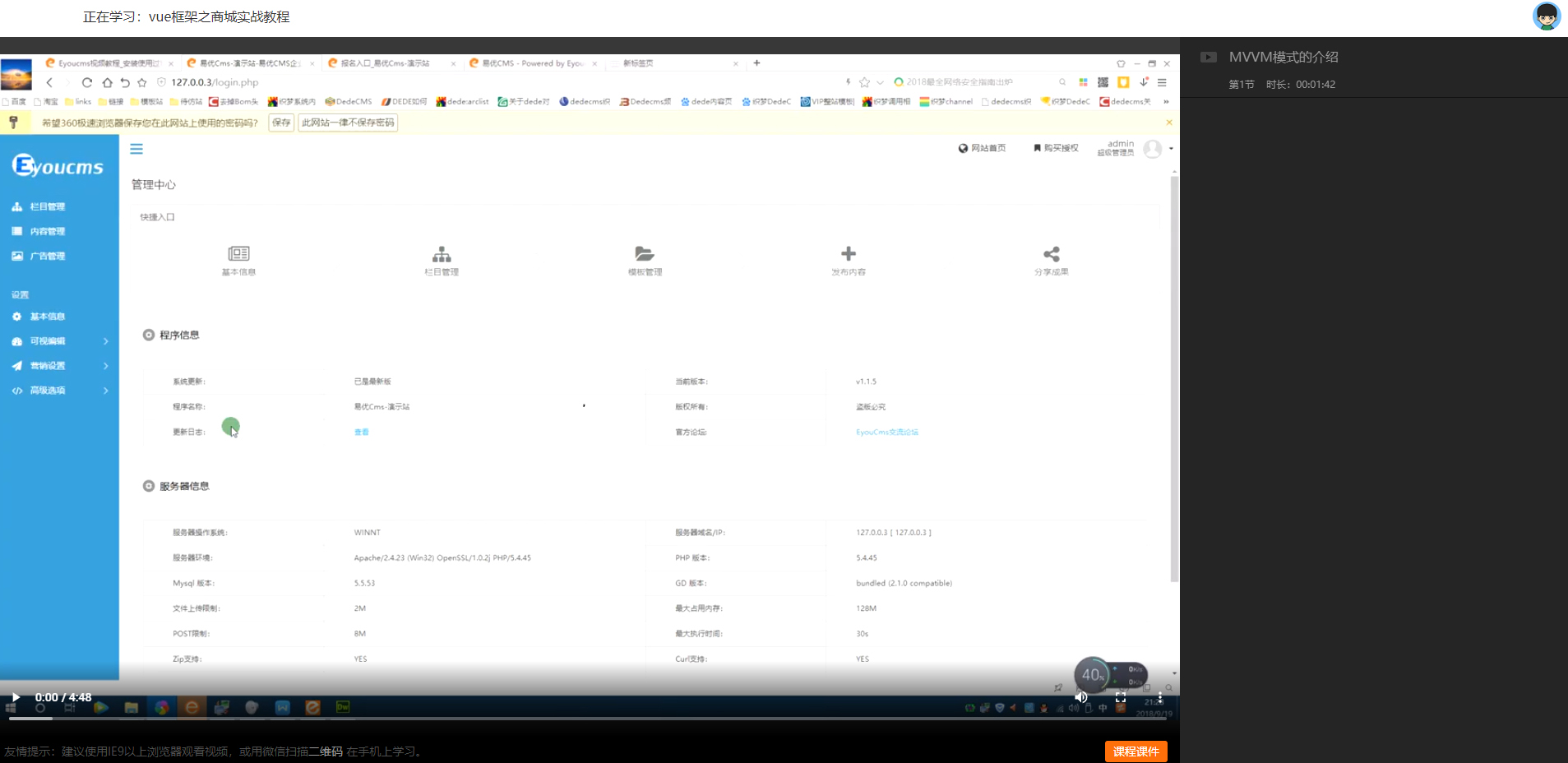Click the 栏目管理 sitemap quick entry icon
This screenshot has width=1568, height=763.
pos(442,254)
